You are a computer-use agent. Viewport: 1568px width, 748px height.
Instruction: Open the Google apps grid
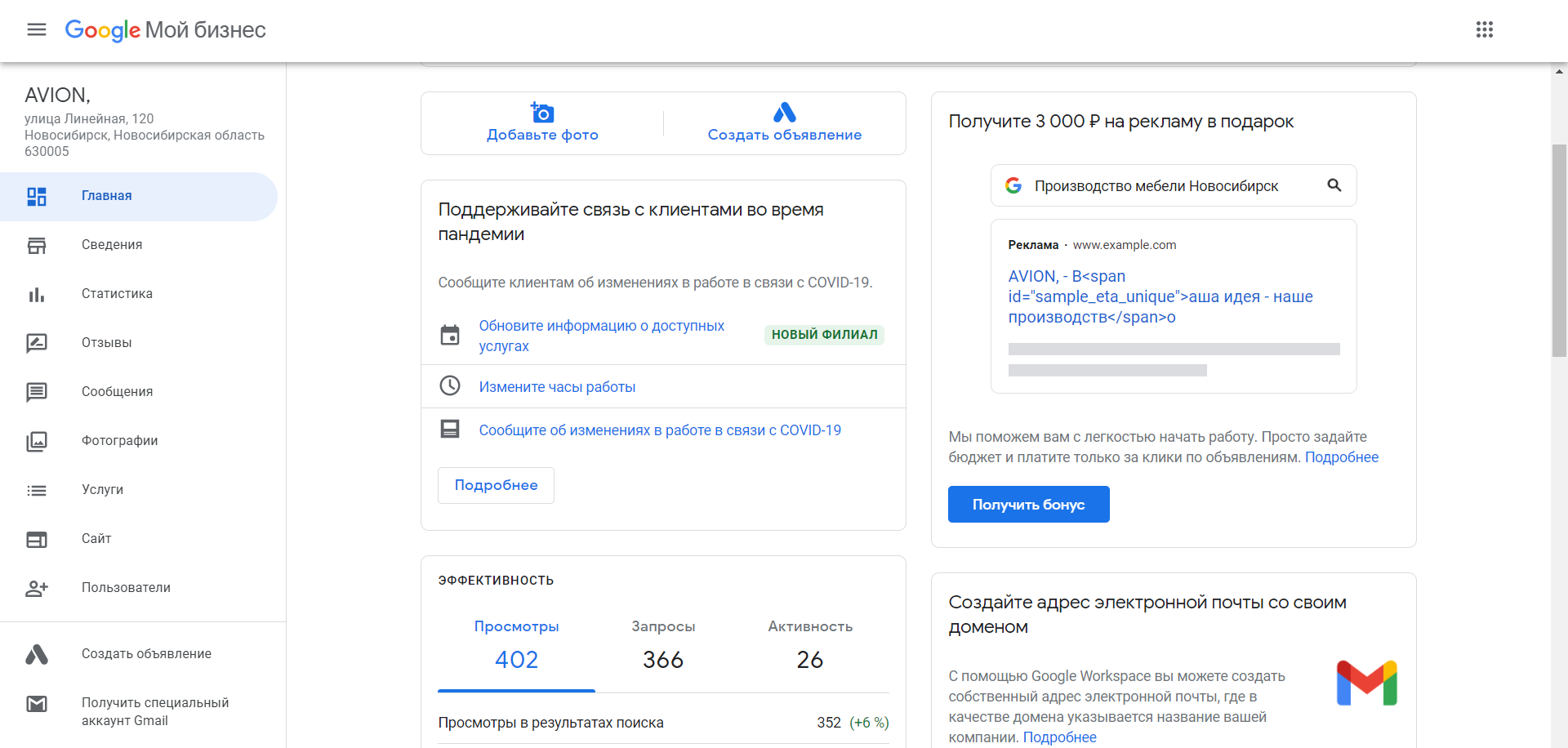click(x=1485, y=30)
